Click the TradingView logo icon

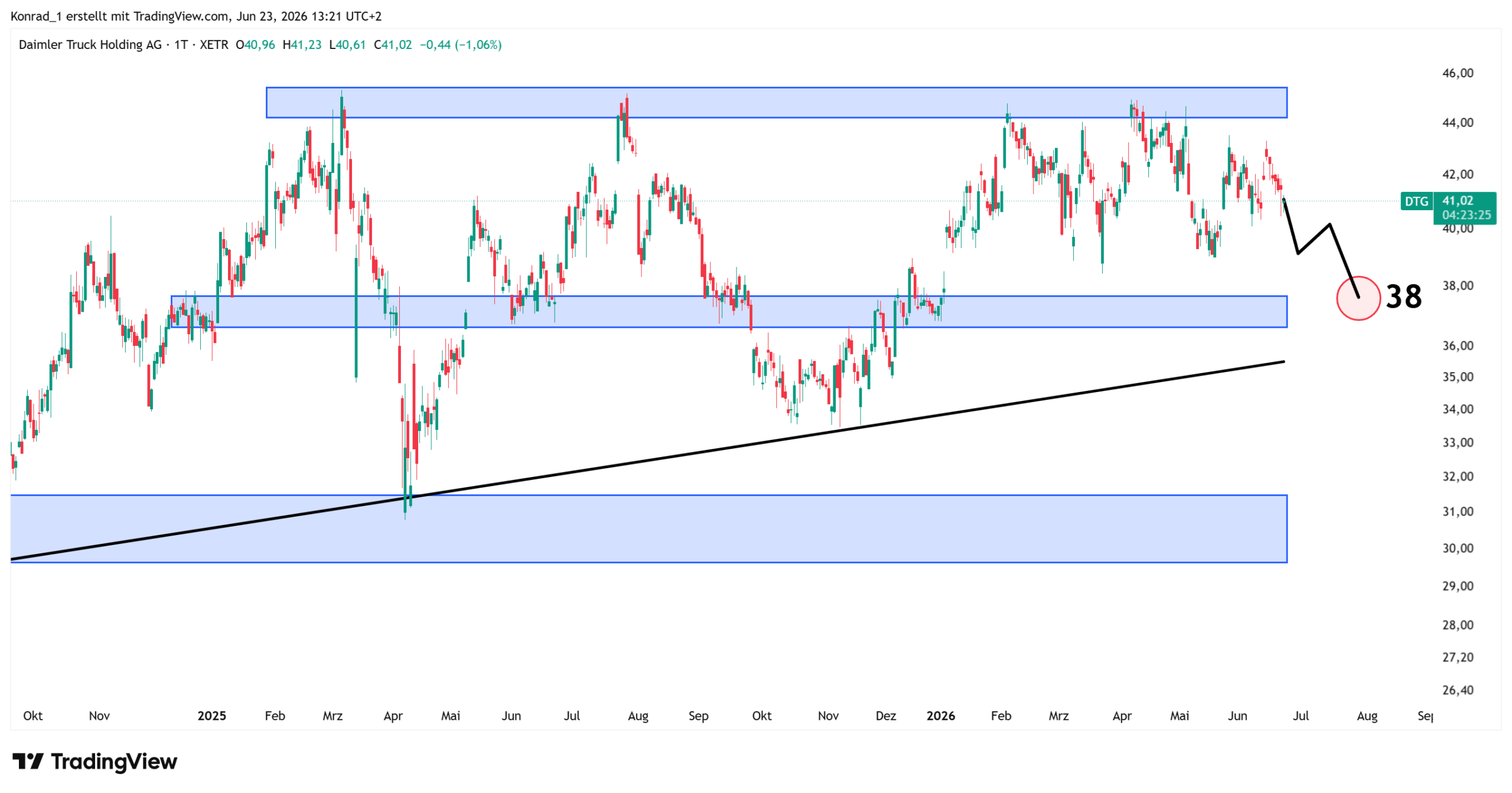click(28, 761)
